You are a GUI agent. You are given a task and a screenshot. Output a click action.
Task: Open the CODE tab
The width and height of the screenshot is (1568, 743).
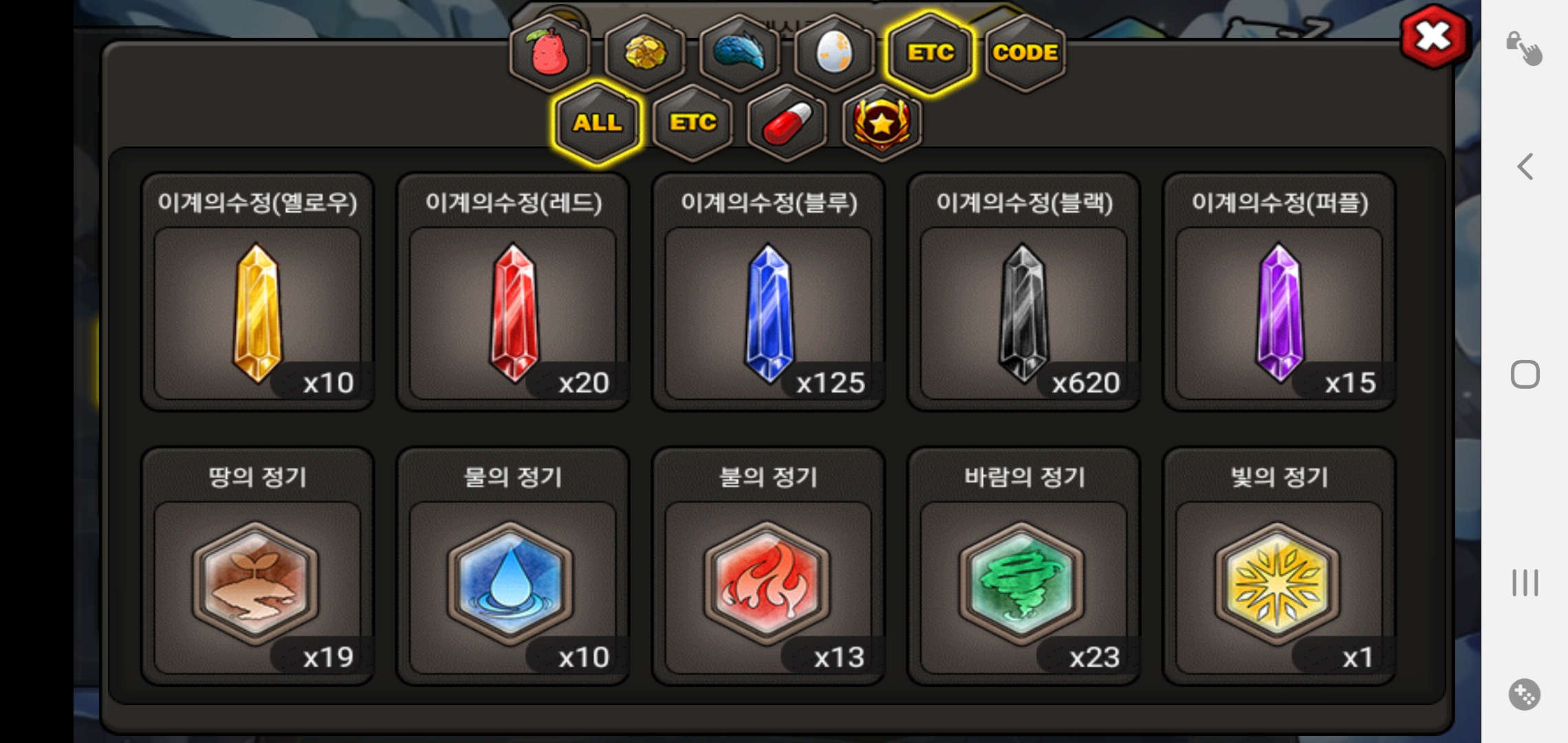[x=1025, y=53]
